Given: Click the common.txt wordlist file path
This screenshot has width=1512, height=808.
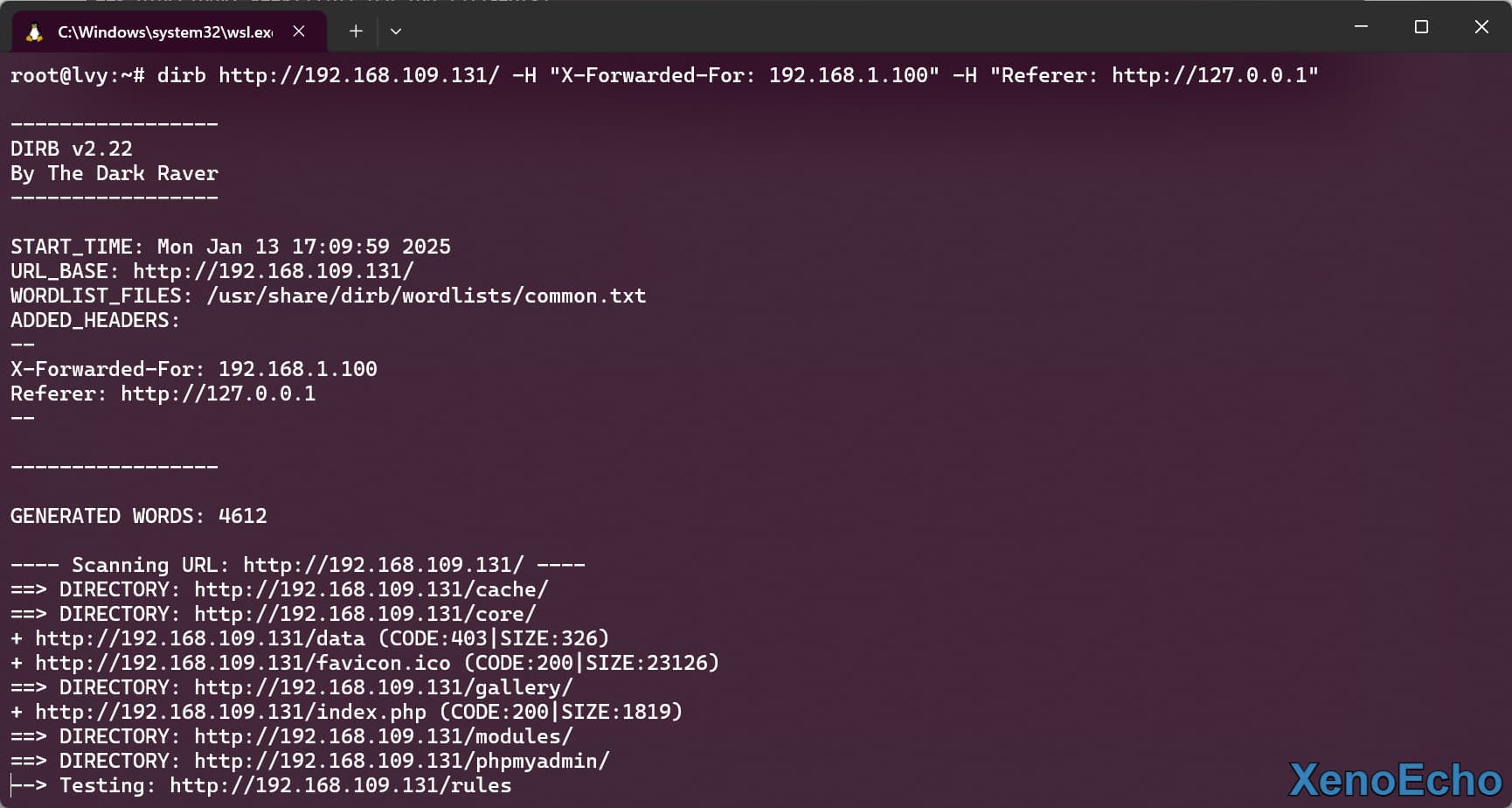Looking at the screenshot, I should tap(426, 296).
